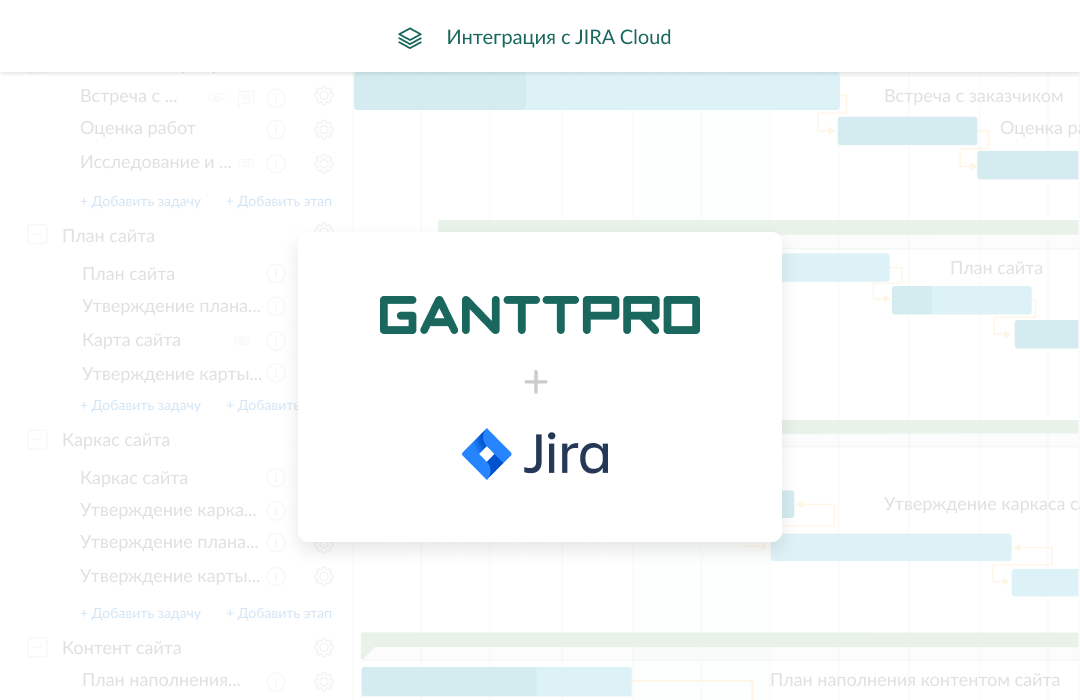This screenshot has width=1080, height=700.
Task: Open attachment icon on Карта сайта row
Action: tap(242, 340)
